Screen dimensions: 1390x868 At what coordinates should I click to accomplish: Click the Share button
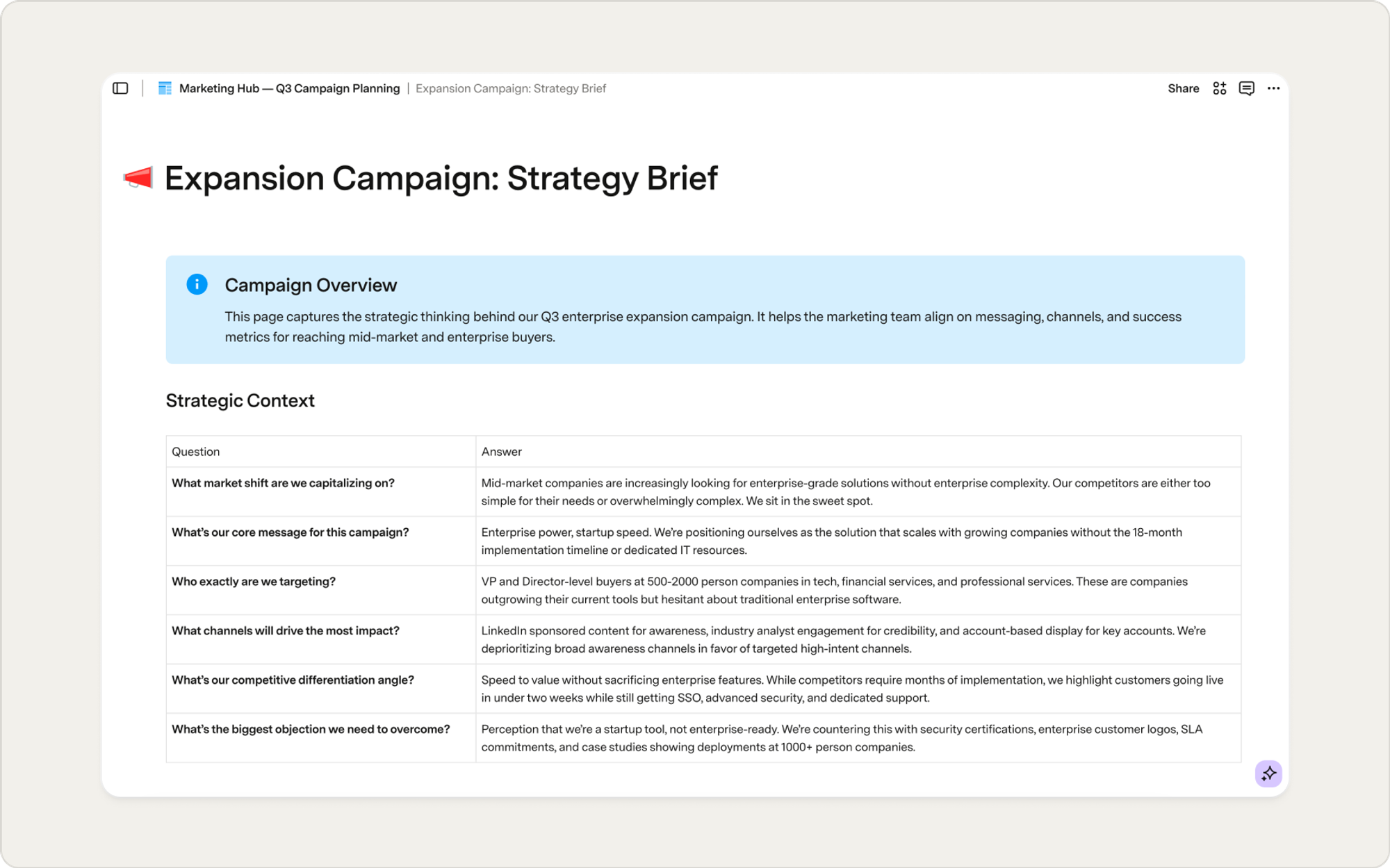(x=1184, y=88)
